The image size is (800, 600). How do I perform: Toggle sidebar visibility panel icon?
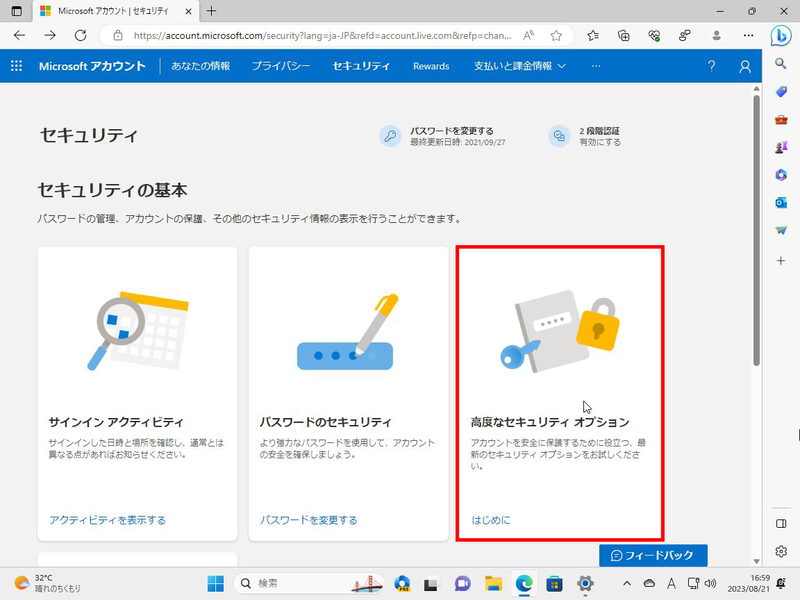(x=781, y=523)
